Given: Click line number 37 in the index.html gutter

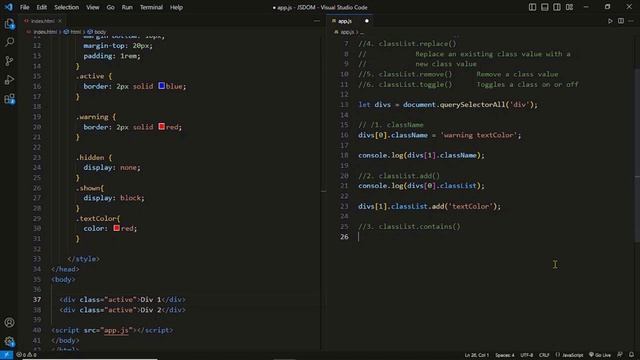Looking at the screenshot, I should click(37, 300).
